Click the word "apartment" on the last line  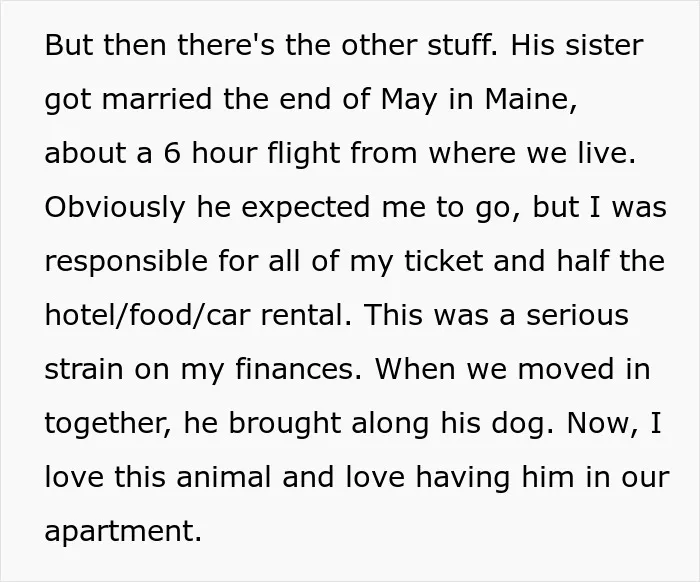[120, 531]
